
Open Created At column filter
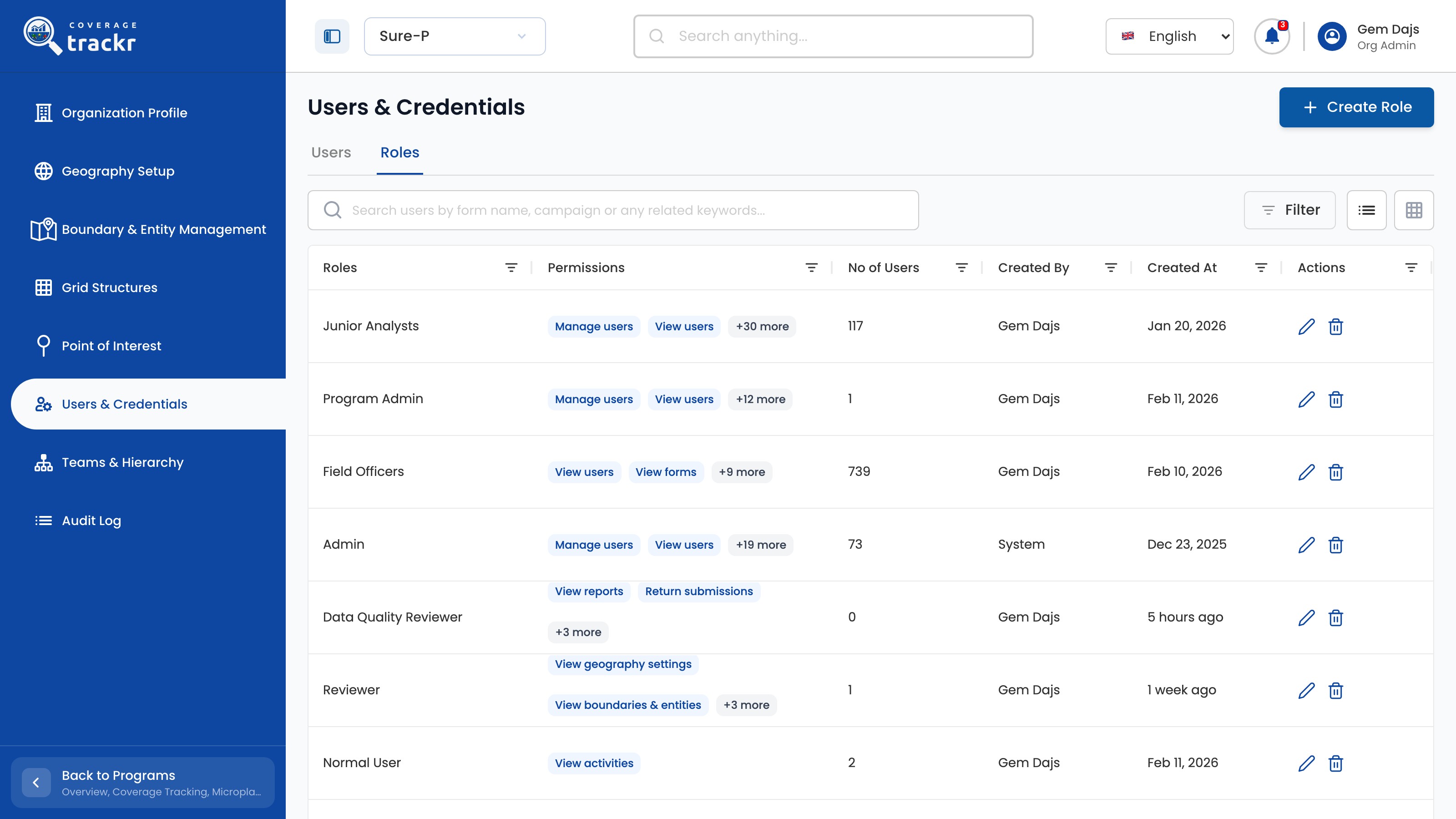(1261, 268)
